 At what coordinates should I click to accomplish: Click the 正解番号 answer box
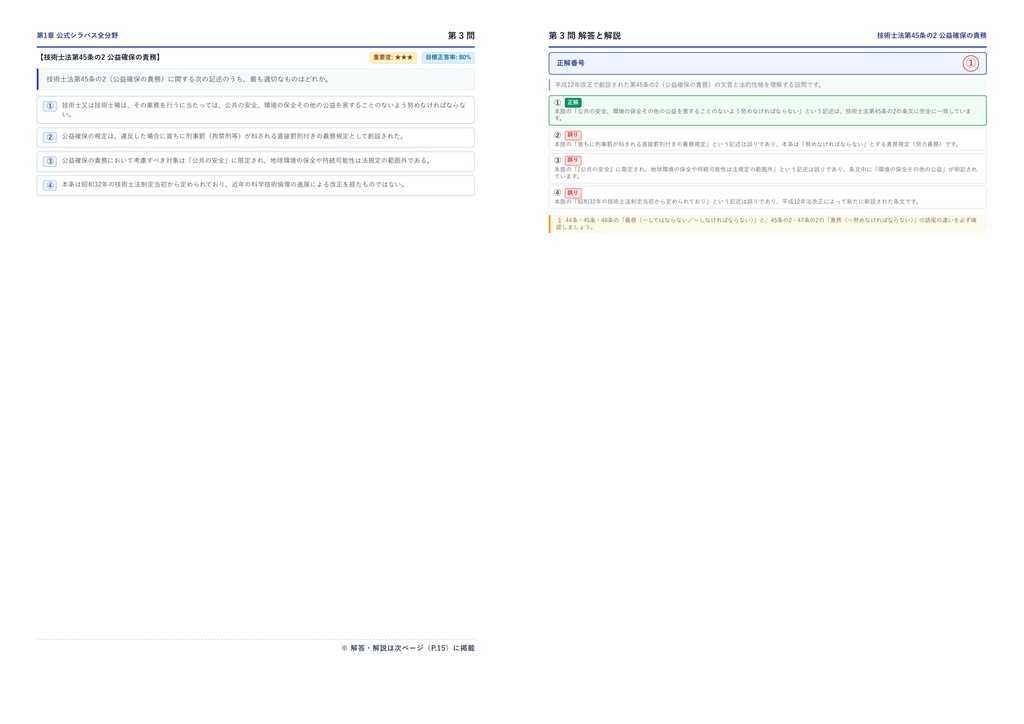click(x=767, y=63)
